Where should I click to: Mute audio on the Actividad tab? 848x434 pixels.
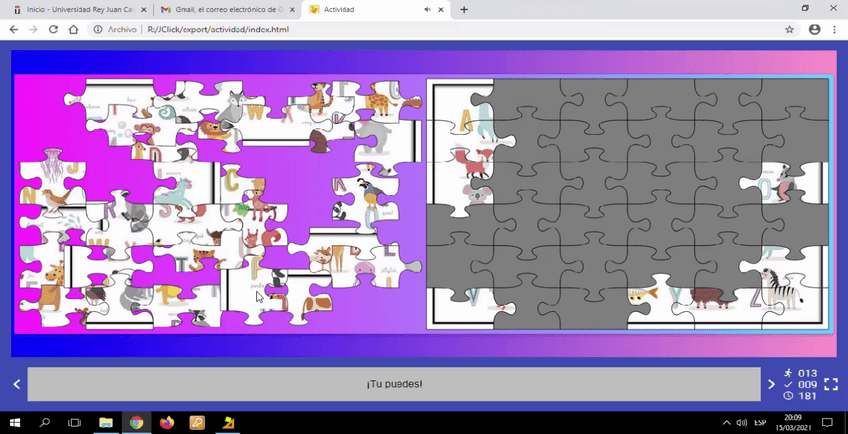[428, 9]
